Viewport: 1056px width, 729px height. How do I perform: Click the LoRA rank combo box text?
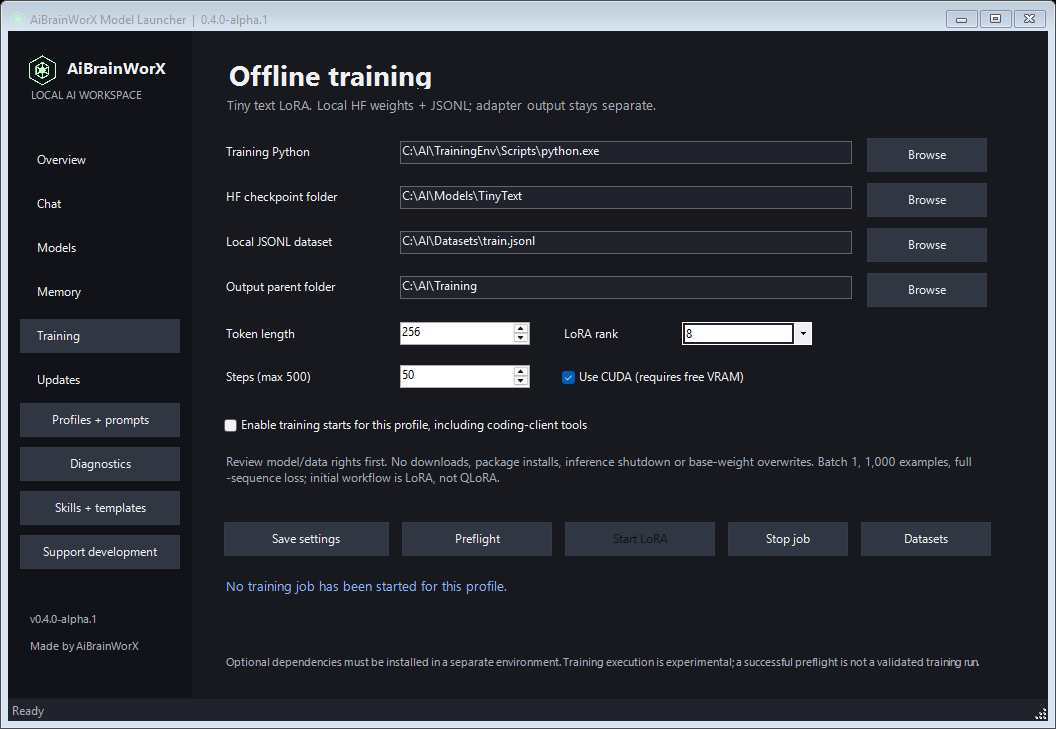tap(738, 334)
